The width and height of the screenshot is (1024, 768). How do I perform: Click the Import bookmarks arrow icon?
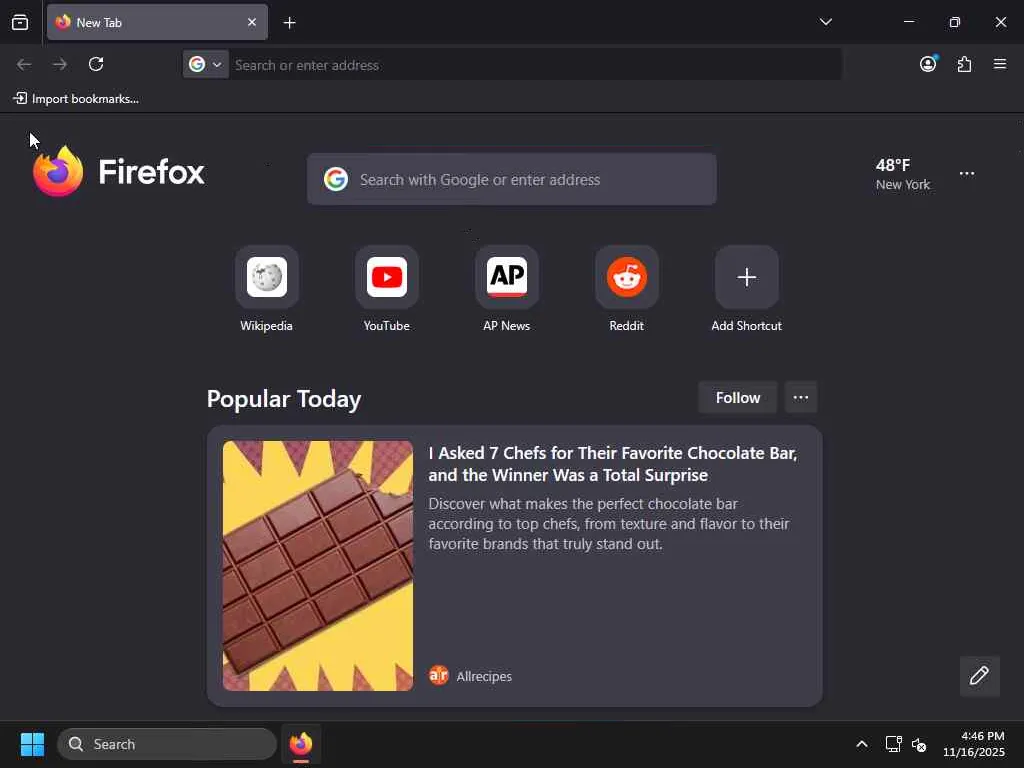[20, 98]
